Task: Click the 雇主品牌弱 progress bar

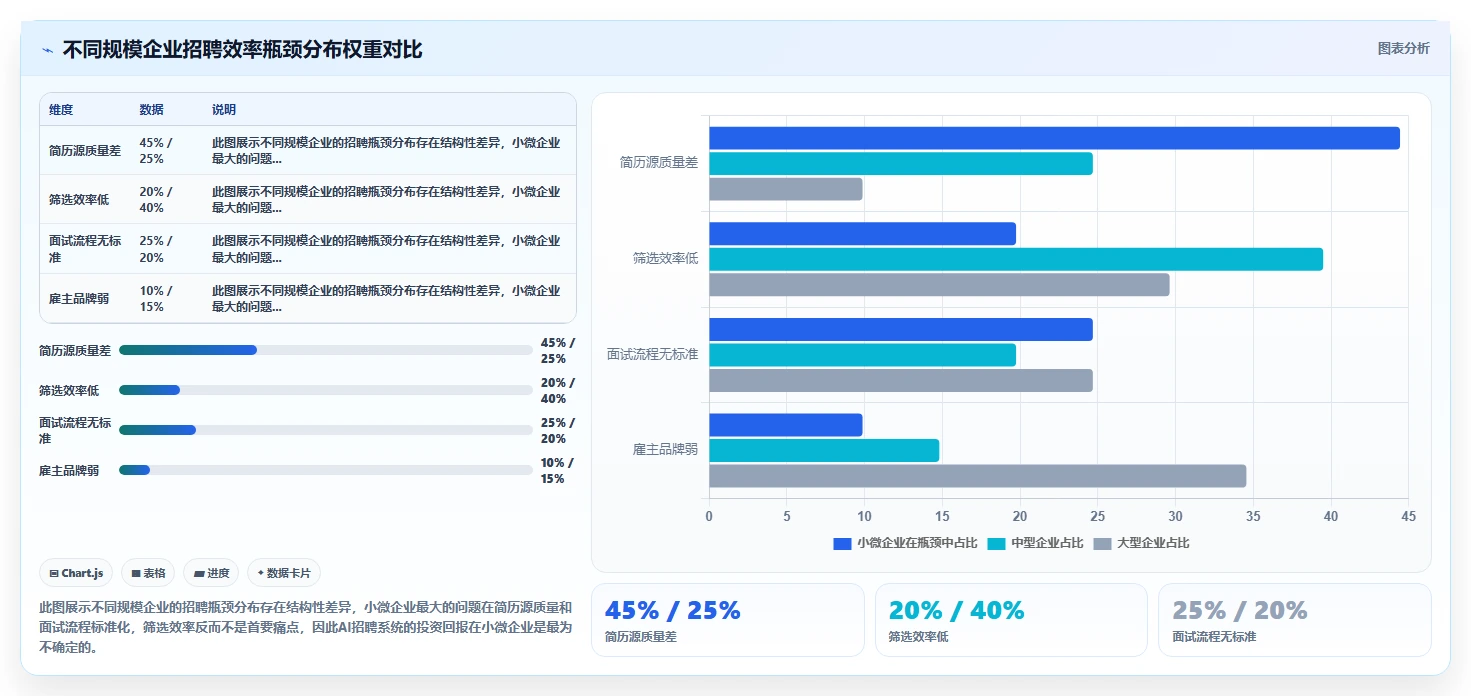Action: pos(325,470)
